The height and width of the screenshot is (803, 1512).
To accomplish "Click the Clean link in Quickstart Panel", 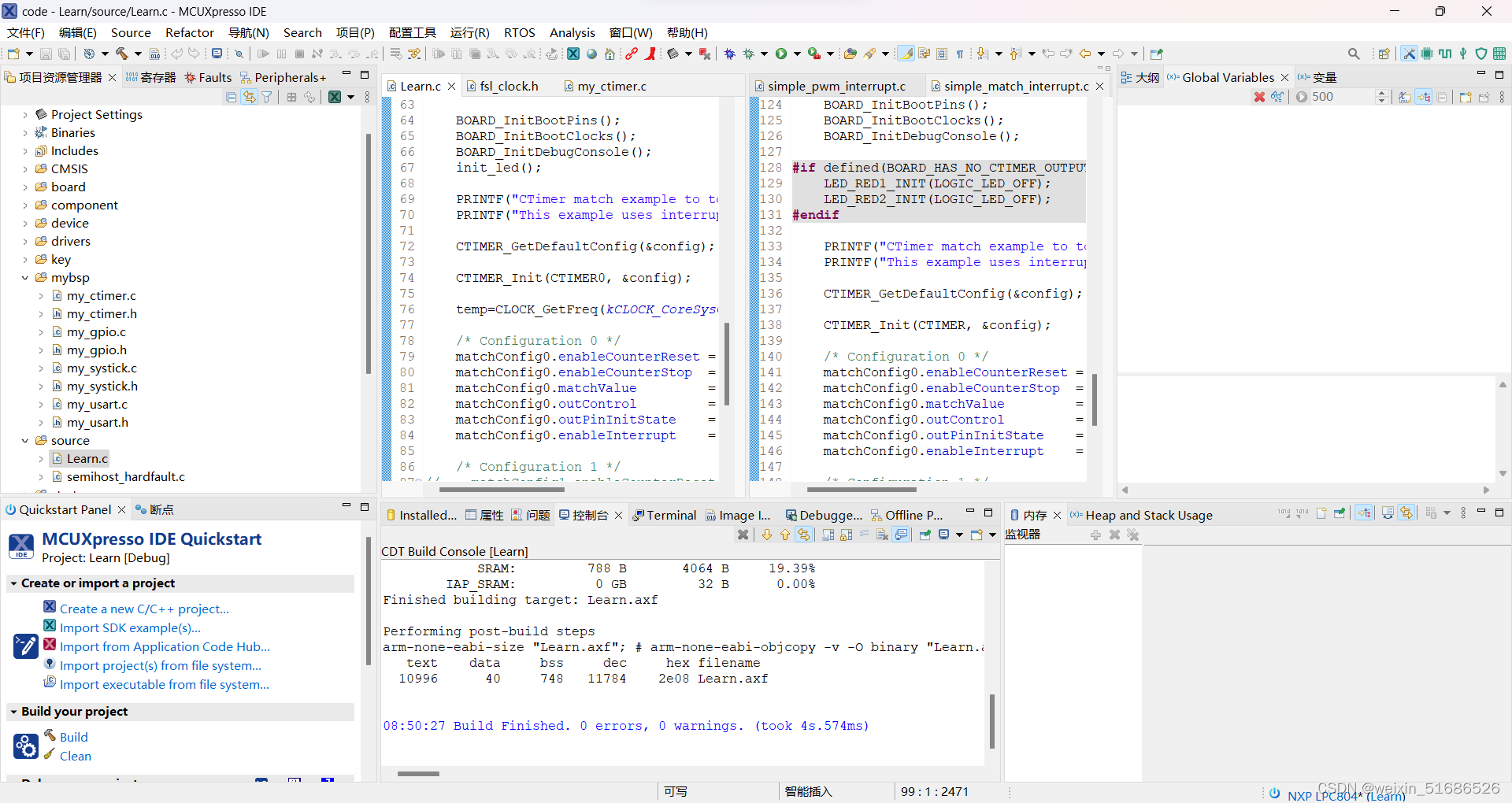I will pyautogui.click(x=76, y=756).
